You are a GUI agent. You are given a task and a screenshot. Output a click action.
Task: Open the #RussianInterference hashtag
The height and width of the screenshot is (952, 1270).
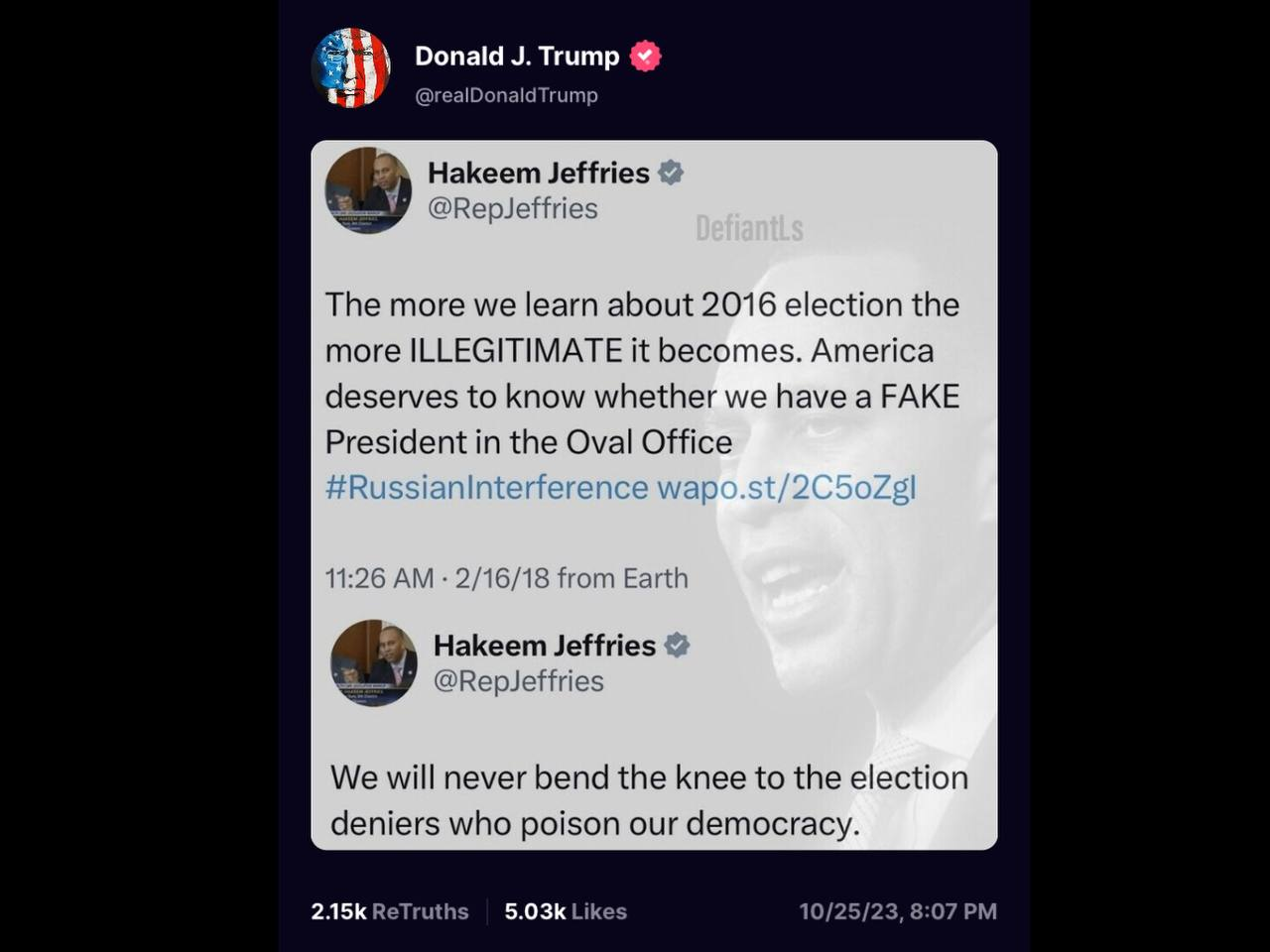pos(486,488)
